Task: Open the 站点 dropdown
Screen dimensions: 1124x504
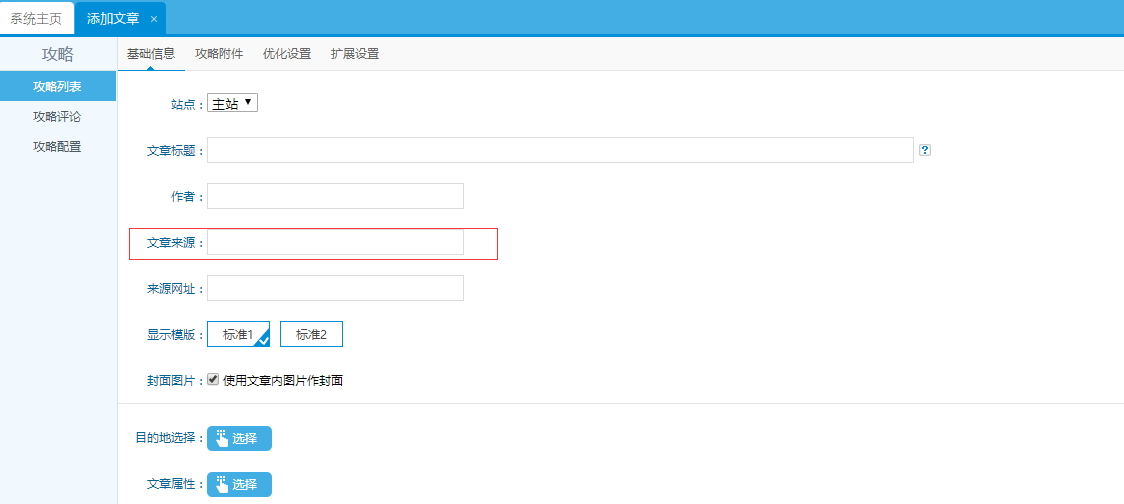Action: [x=232, y=103]
